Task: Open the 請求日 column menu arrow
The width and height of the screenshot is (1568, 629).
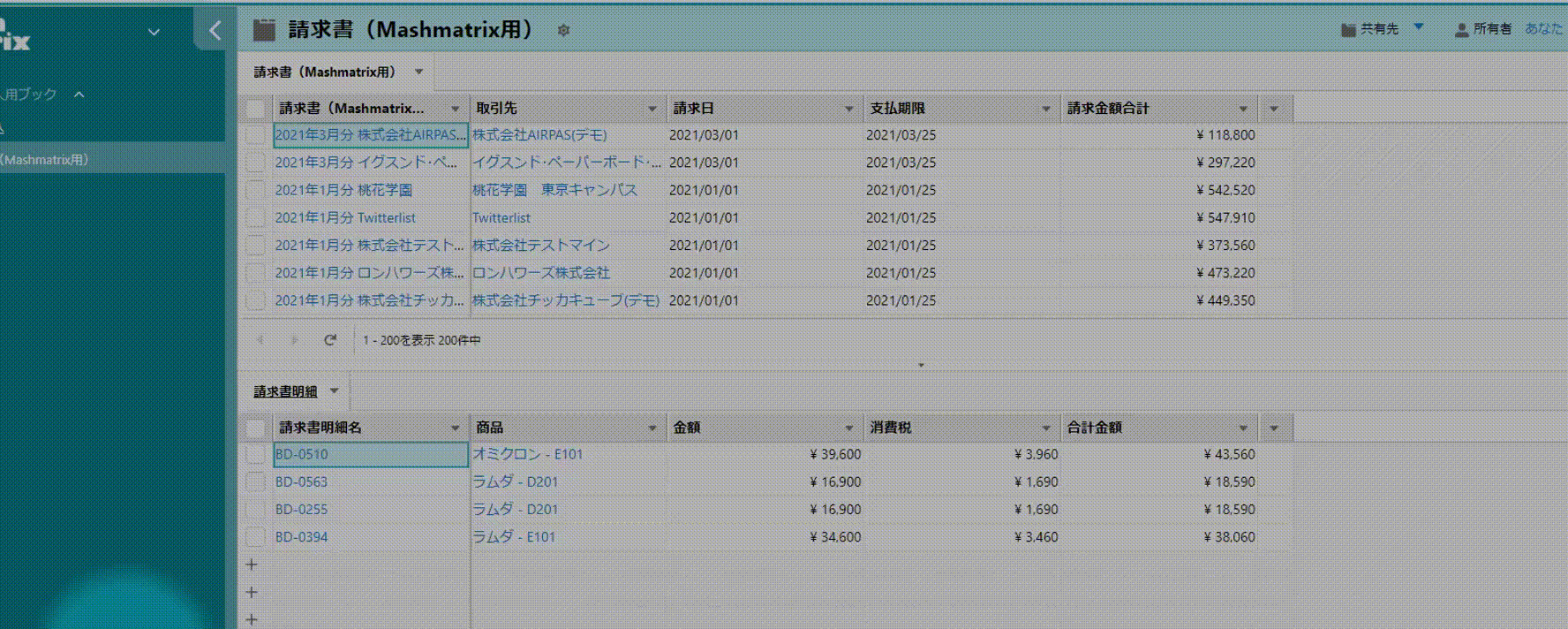Action: (x=849, y=109)
